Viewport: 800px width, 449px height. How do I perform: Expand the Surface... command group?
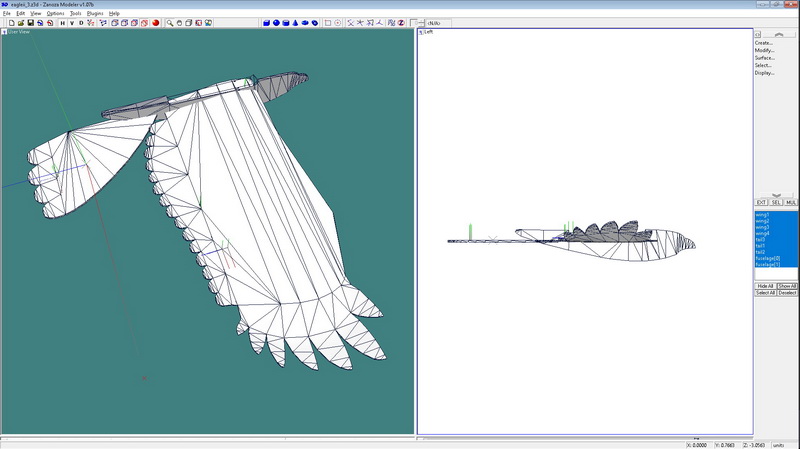pyautogui.click(x=764, y=57)
